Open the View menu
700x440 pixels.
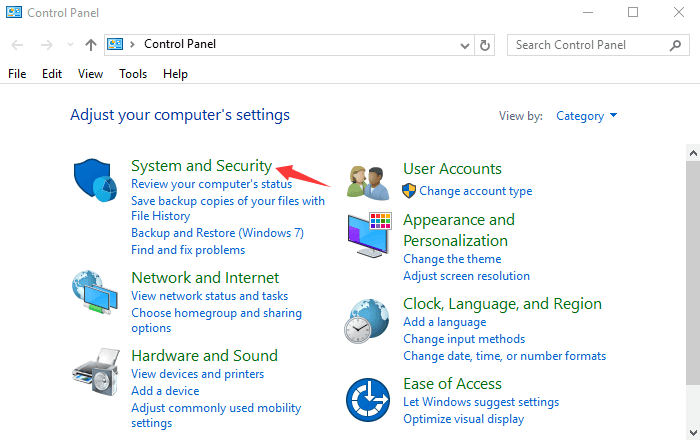pyautogui.click(x=91, y=74)
